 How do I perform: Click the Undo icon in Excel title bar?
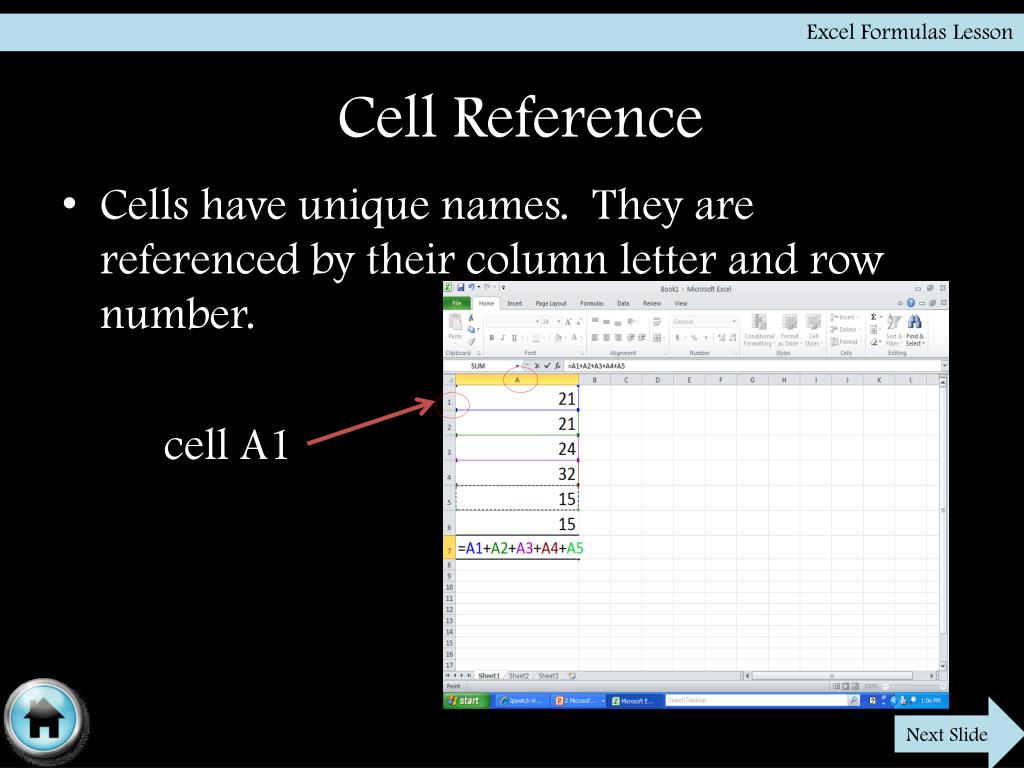[x=472, y=287]
